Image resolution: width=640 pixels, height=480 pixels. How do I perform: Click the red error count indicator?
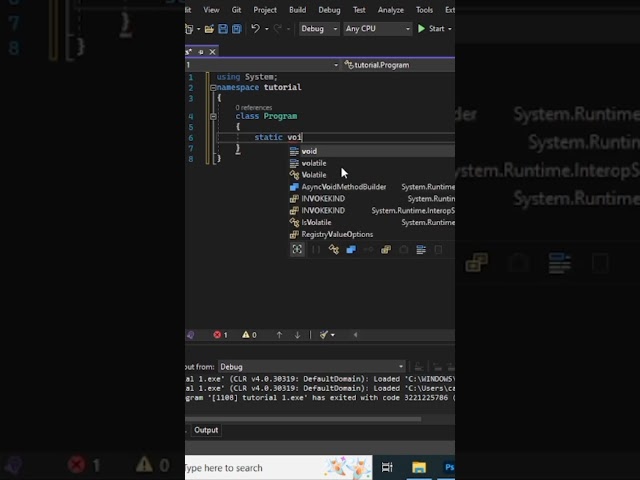click(x=220, y=335)
